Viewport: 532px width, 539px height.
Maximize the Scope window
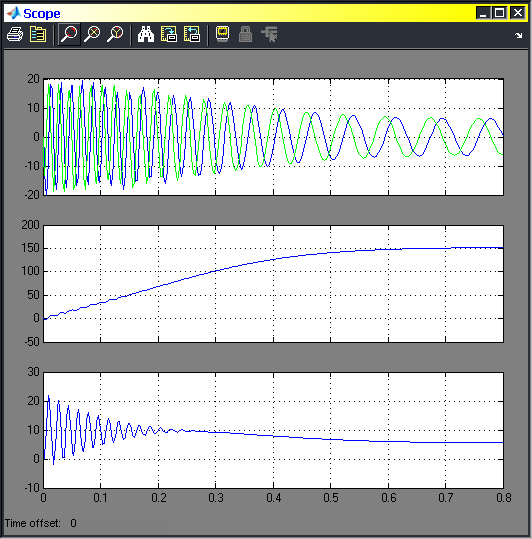coord(500,13)
